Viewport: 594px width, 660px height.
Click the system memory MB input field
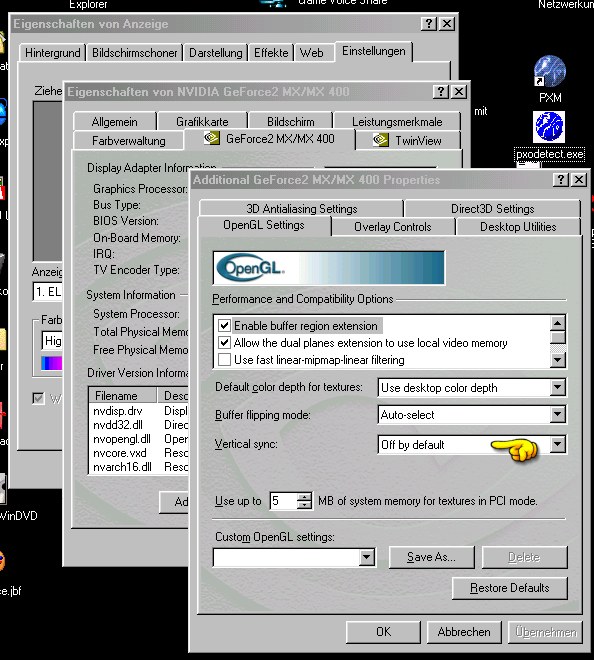click(284, 501)
